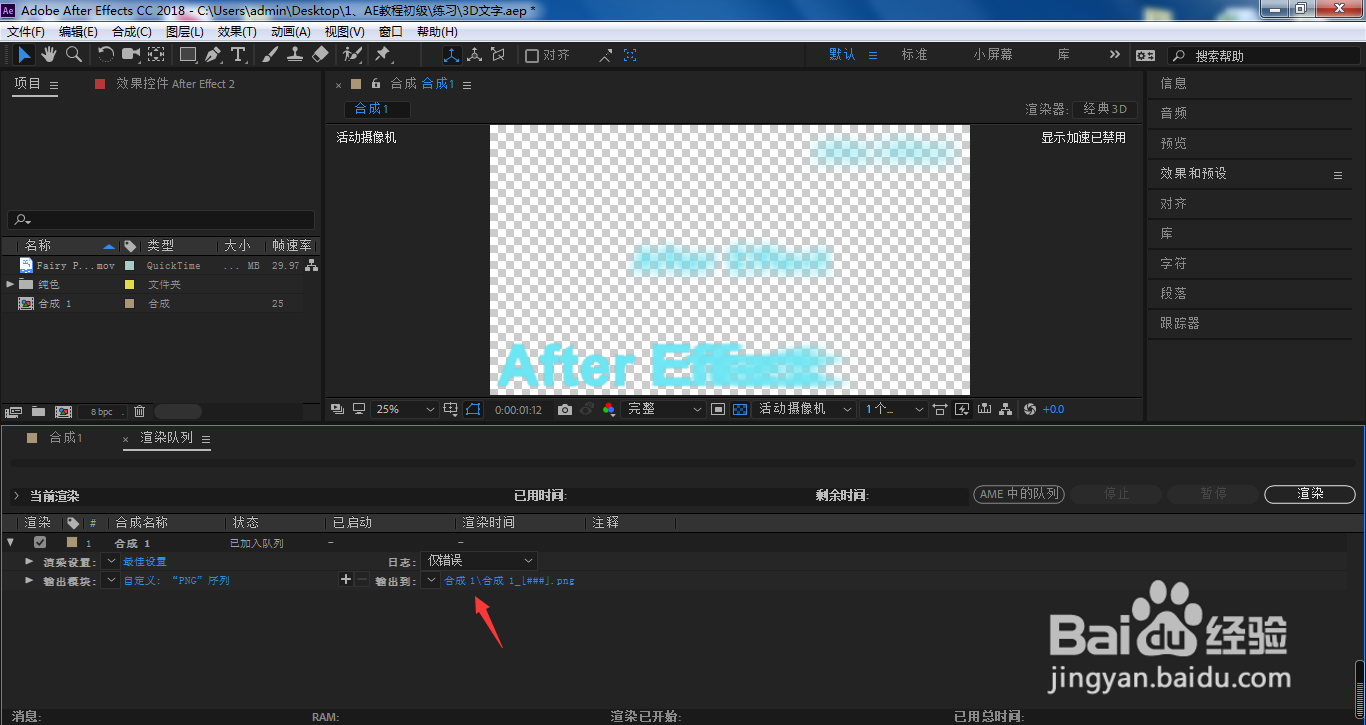This screenshot has height=725, width=1366.
Task: Open the 渲染设置 preset dropdown arrow
Action: click(110, 561)
